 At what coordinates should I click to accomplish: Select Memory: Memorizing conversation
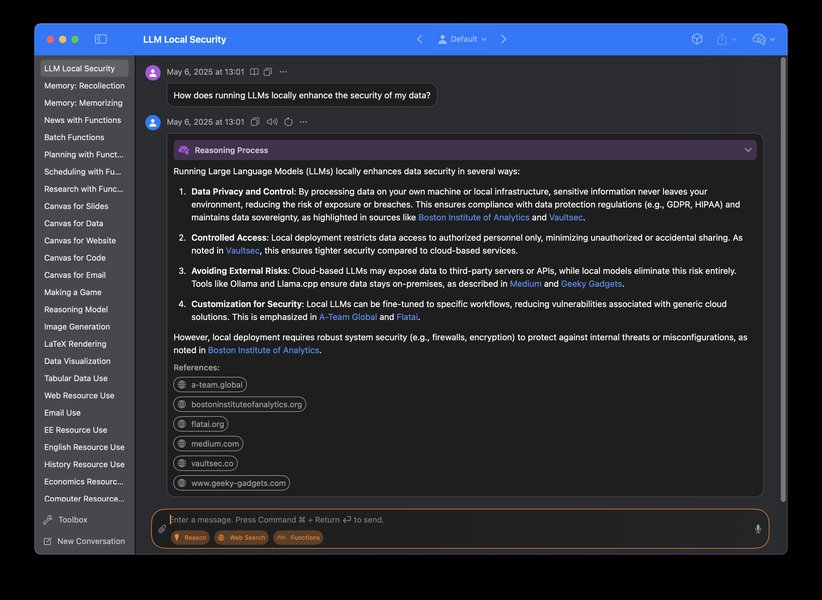(x=84, y=103)
